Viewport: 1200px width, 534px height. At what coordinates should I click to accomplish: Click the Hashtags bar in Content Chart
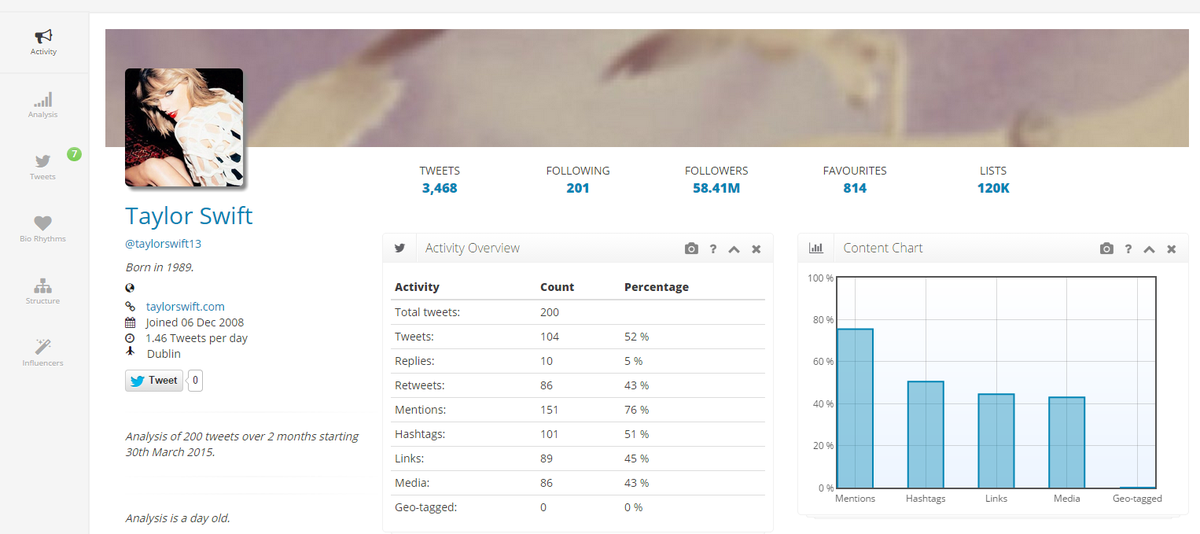925,435
